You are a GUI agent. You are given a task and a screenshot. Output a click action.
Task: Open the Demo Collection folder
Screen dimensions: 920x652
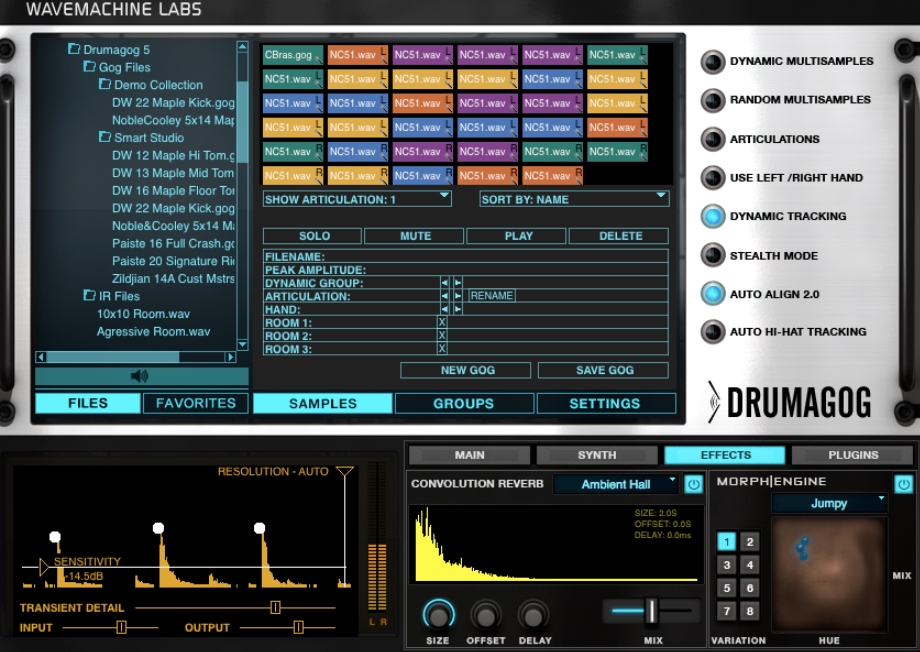pos(151,85)
